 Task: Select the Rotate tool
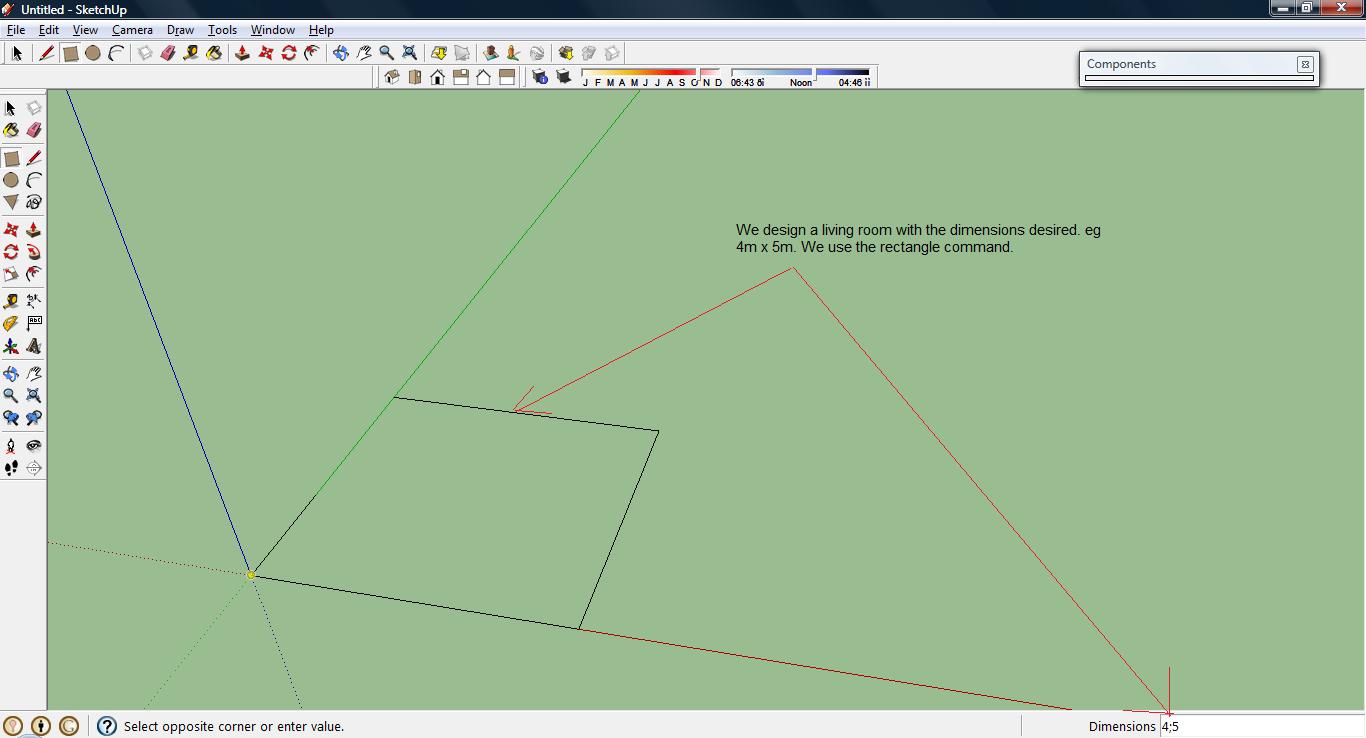coord(11,252)
